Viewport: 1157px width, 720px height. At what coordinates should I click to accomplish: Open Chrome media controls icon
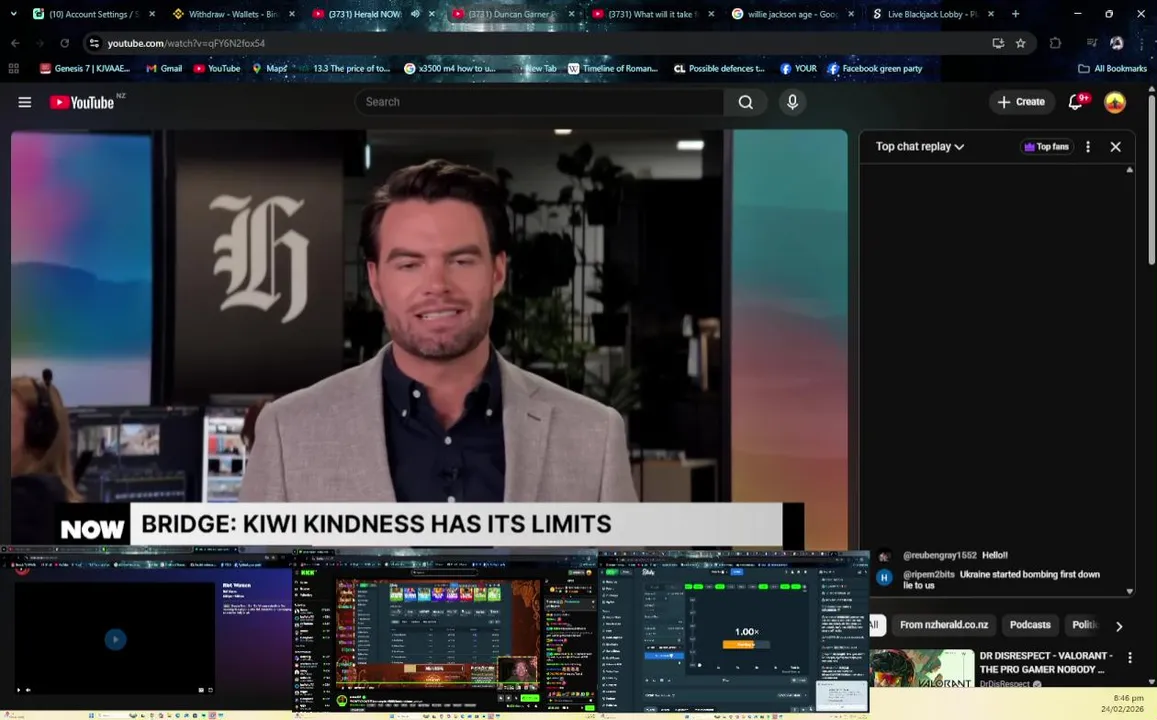coord(1092,44)
